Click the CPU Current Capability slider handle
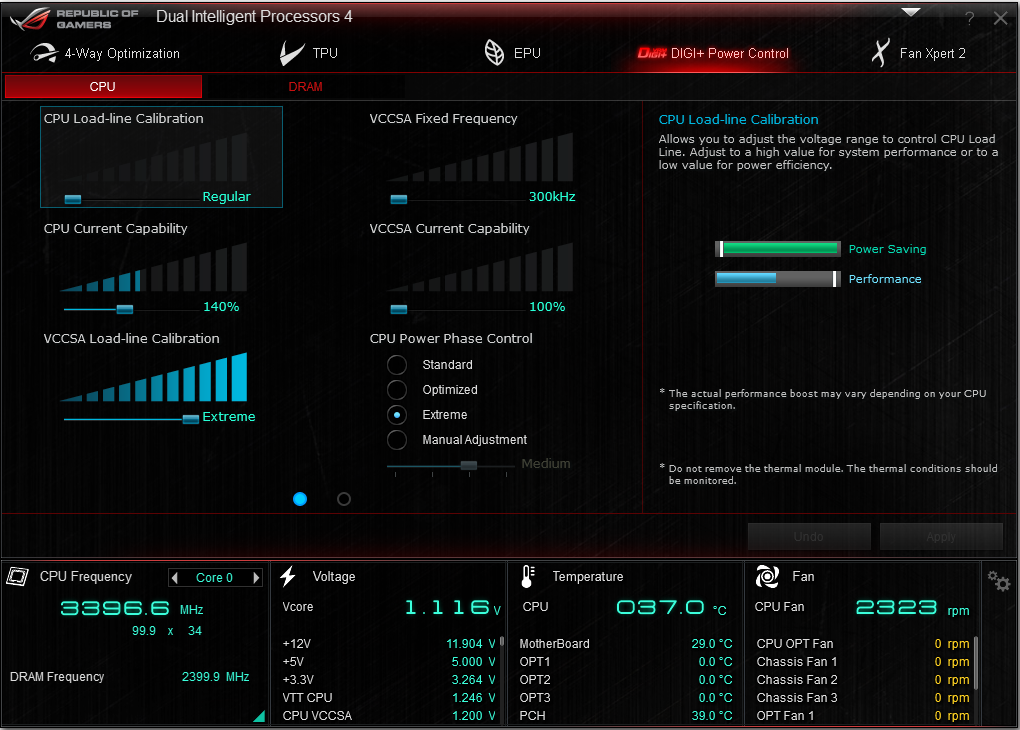Image resolution: width=1020 pixels, height=730 pixels. pyautogui.click(x=124, y=309)
